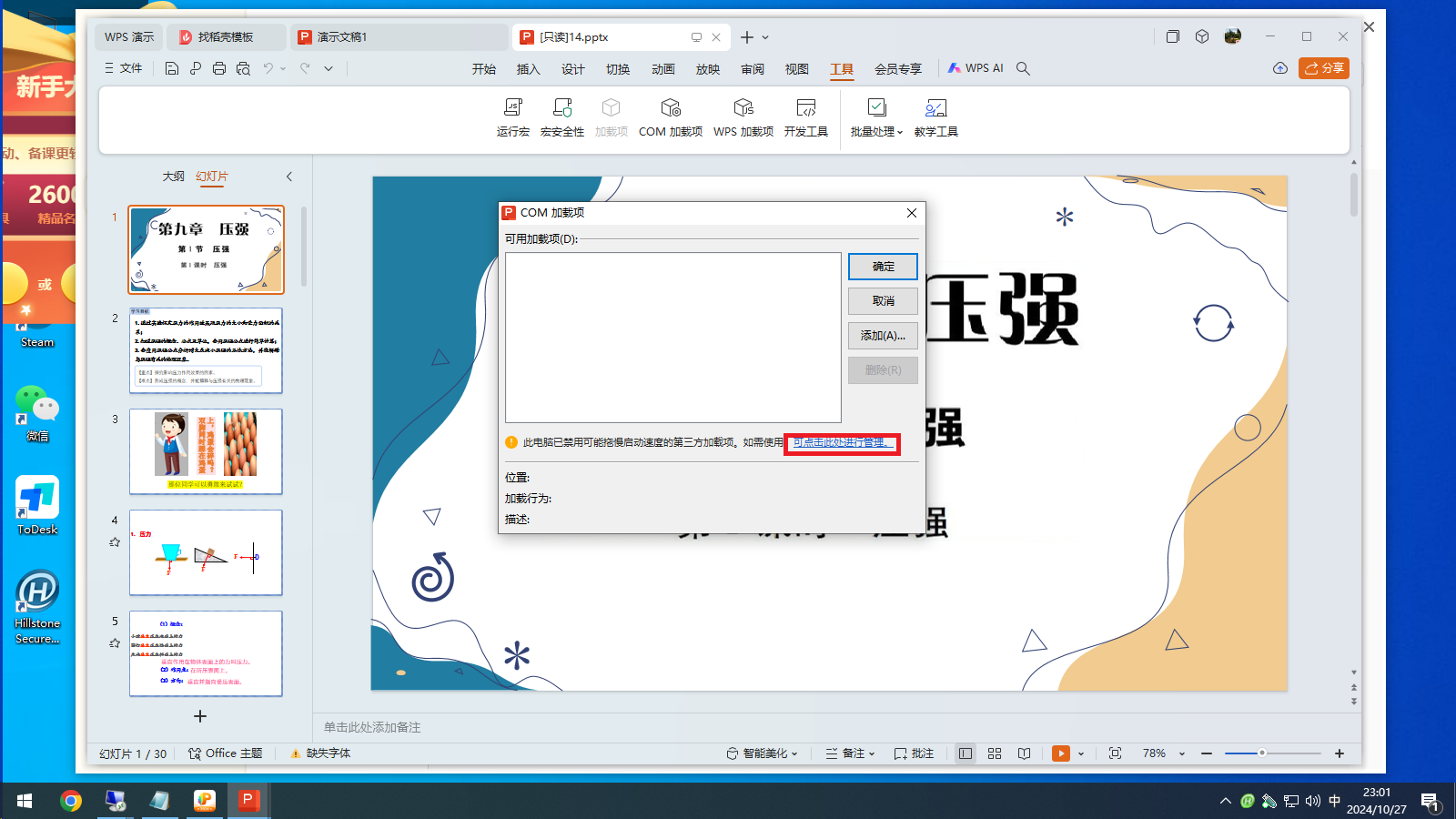Click the WPS Presentation taskbar icon
This screenshot has height=819, width=1456.
(x=248, y=801)
